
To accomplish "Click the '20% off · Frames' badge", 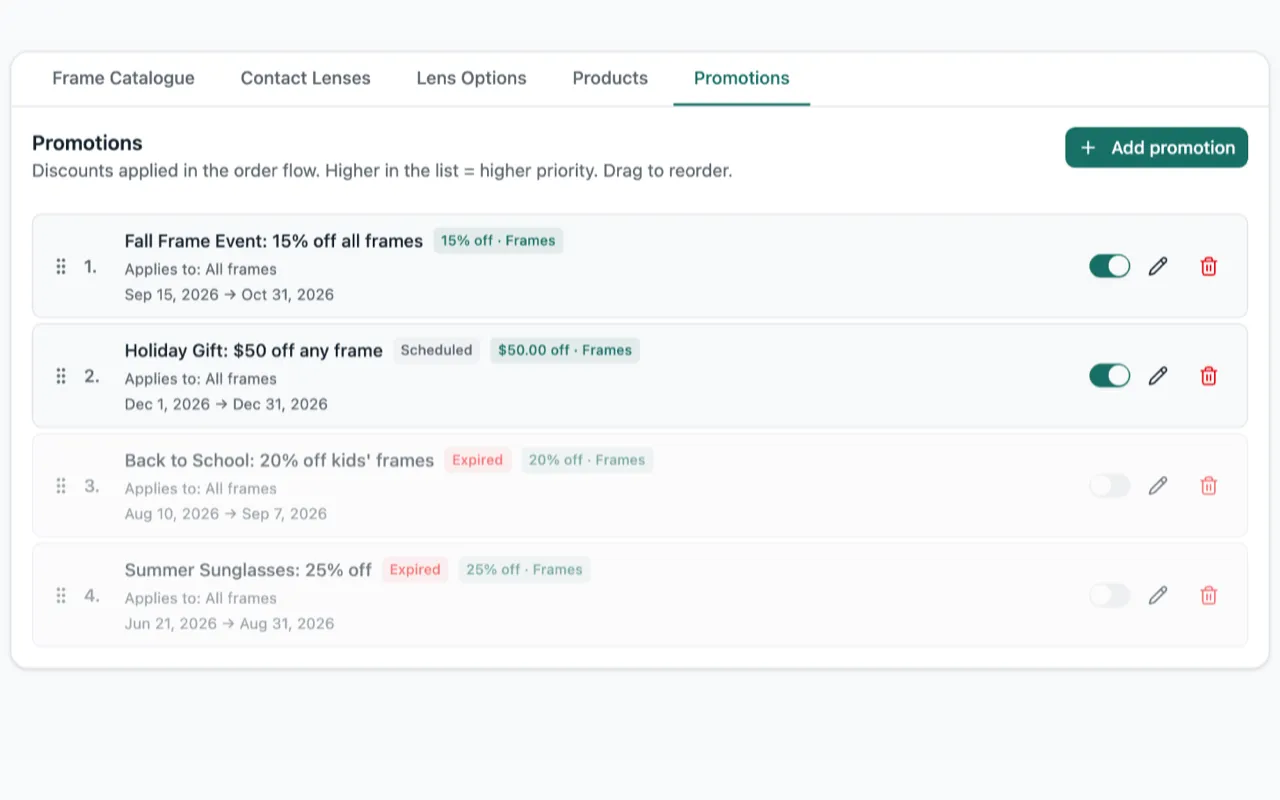I will click(587, 460).
